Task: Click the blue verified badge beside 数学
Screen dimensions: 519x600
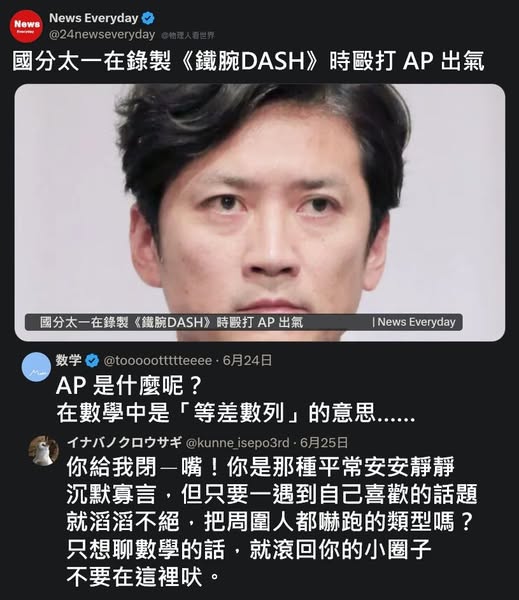Action: (x=92, y=360)
